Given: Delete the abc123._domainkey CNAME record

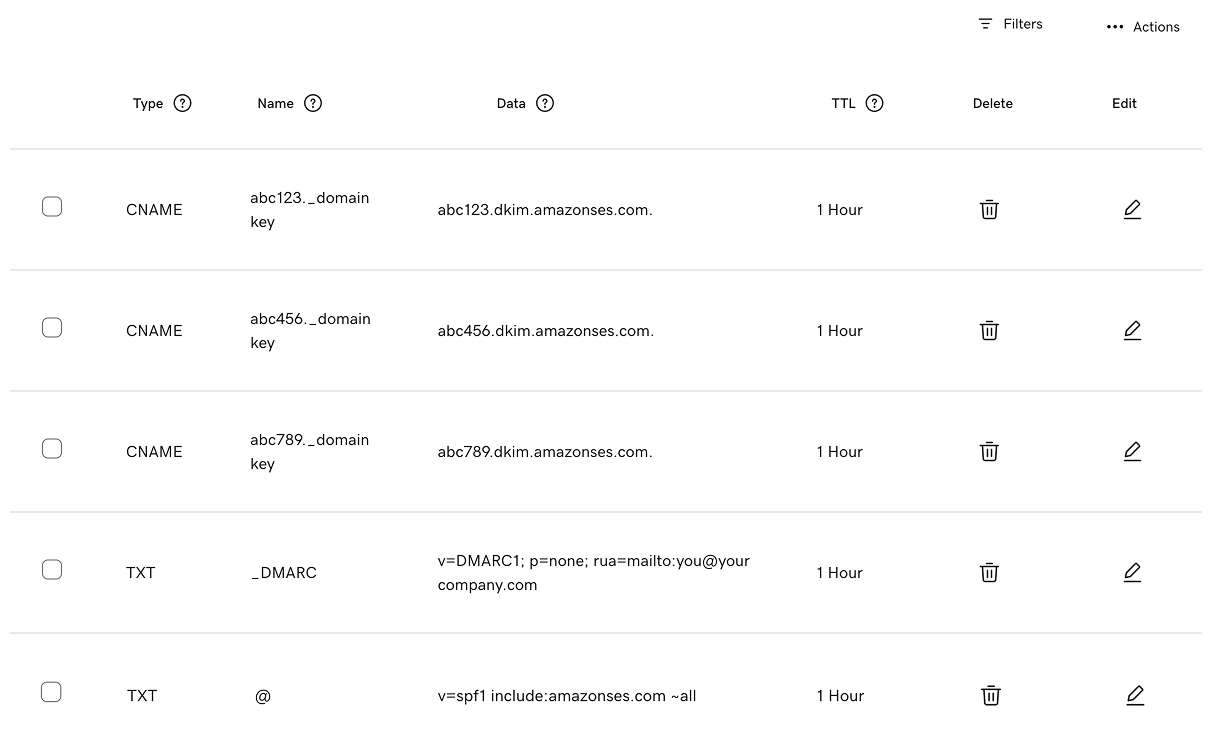Looking at the screenshot, I should (989, 210).
